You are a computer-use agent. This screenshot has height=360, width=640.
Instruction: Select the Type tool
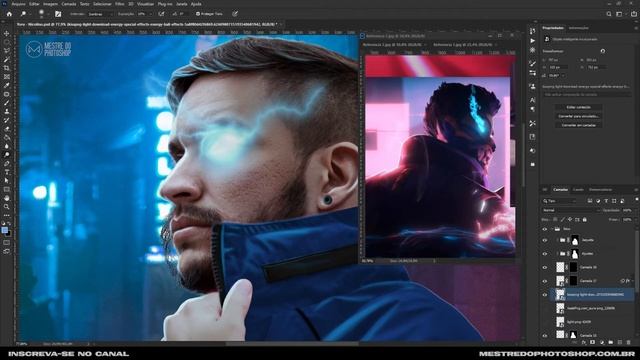(x=7, y=172)
